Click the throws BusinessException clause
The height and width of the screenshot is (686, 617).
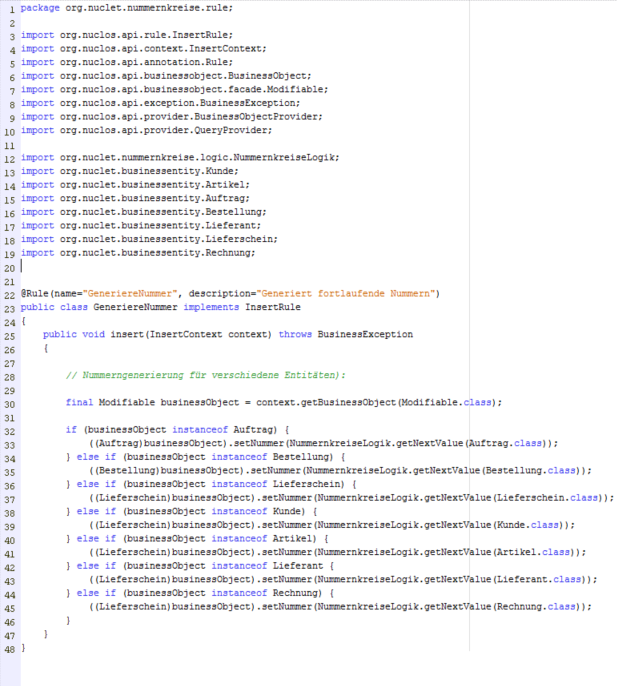tap(346, 334)
